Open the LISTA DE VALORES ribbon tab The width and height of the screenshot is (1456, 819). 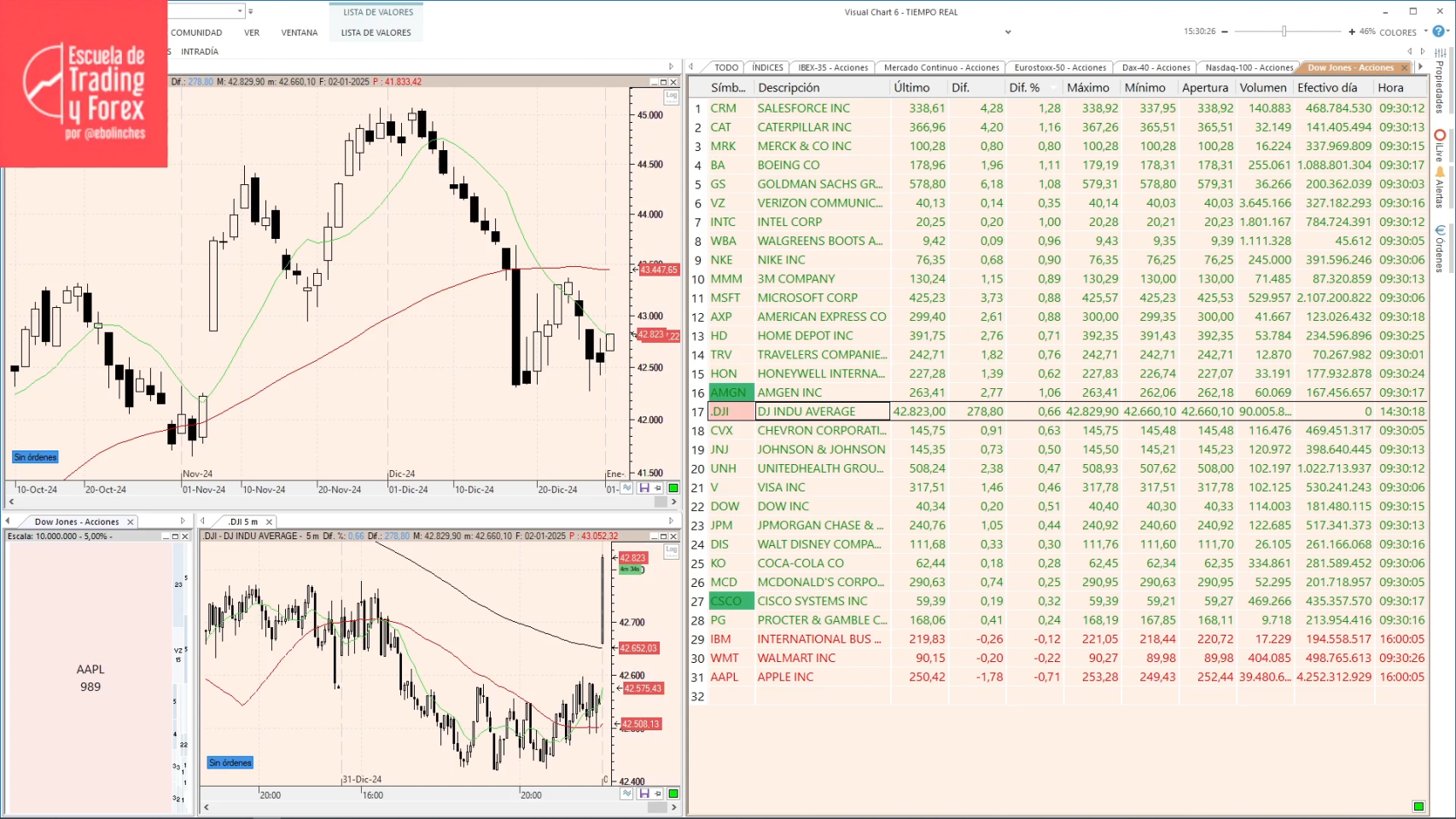pyautogui.click(x=376, y=32)
